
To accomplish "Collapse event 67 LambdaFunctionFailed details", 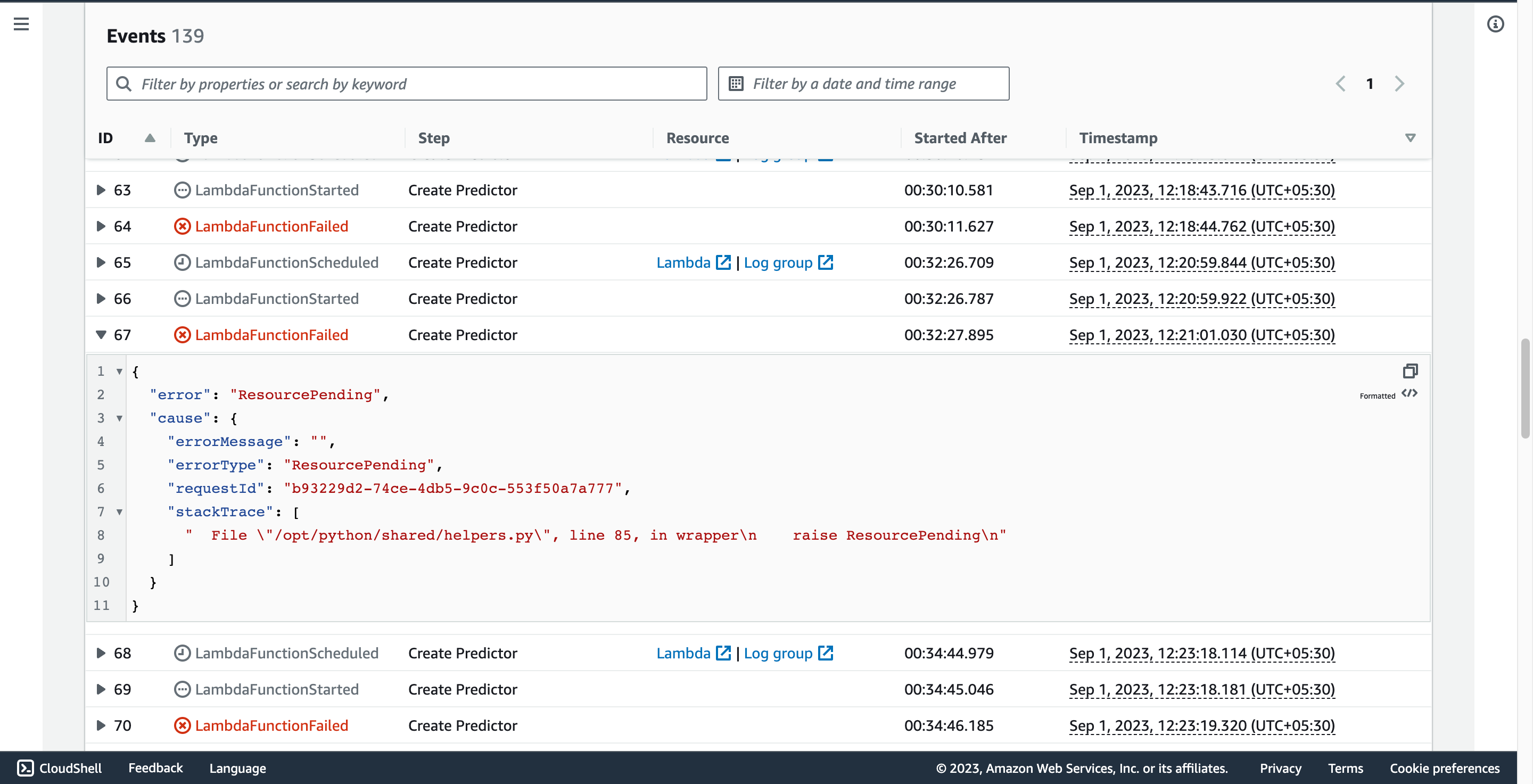I will click(x=101, y=335).
